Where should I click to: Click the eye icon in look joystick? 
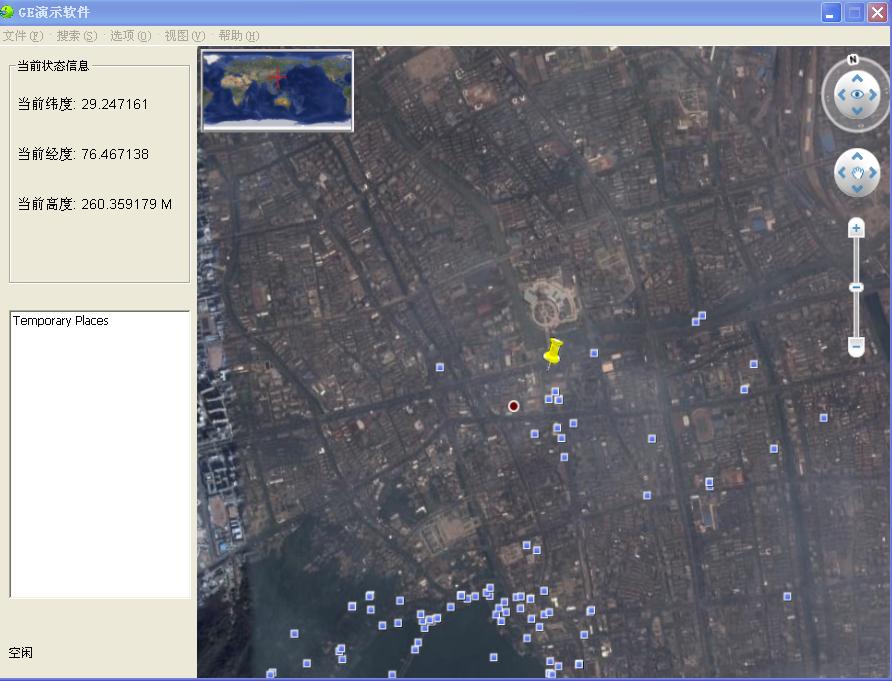[857, 95]
